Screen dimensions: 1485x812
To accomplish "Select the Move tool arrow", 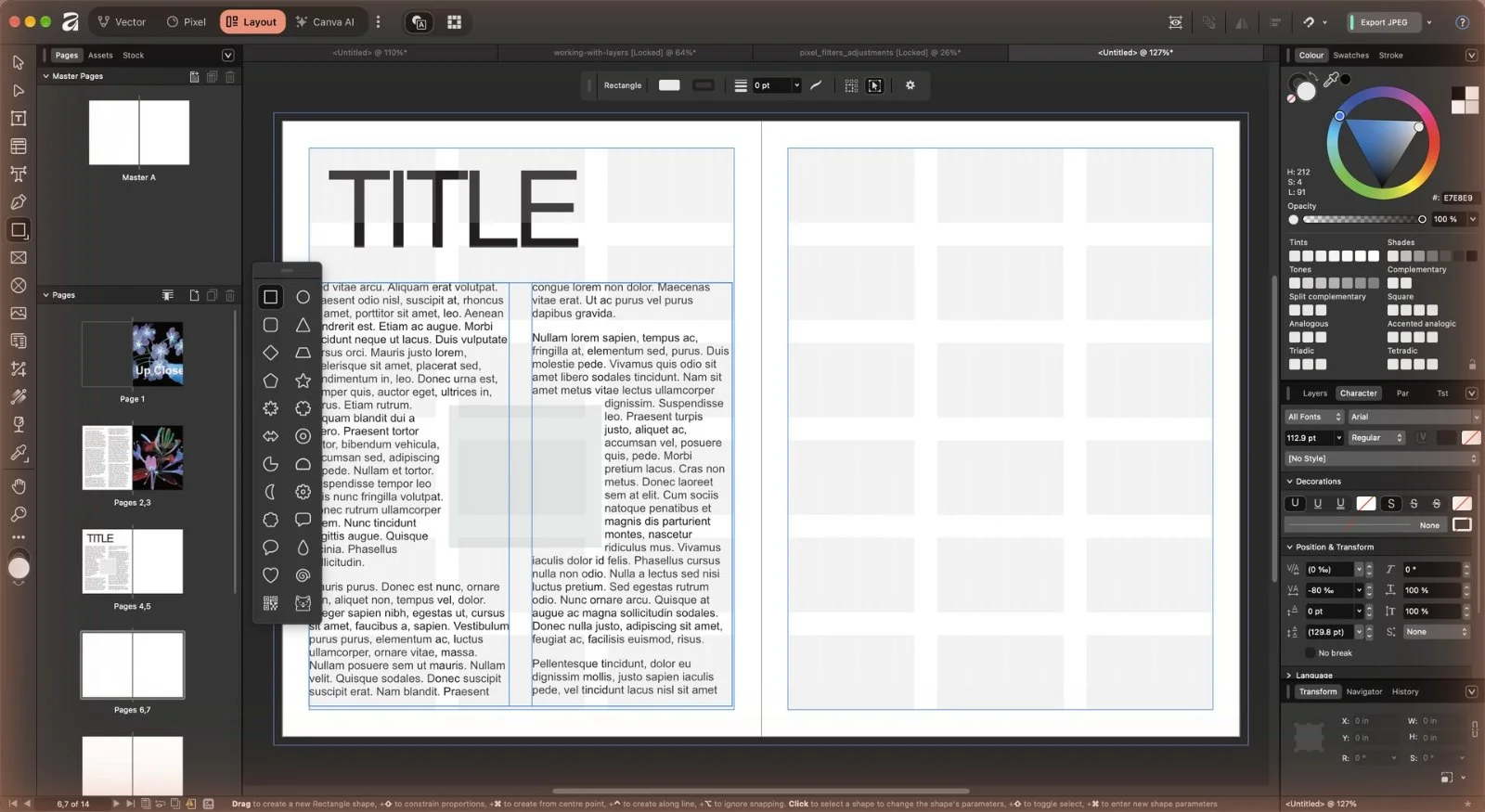I will 18,62.
